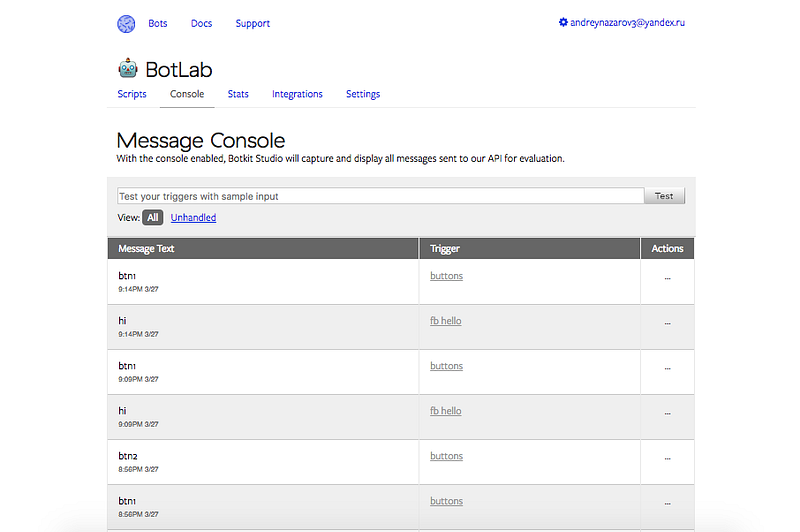Open the Settings tab
800x532 pixels.
[x=363, y=94]
